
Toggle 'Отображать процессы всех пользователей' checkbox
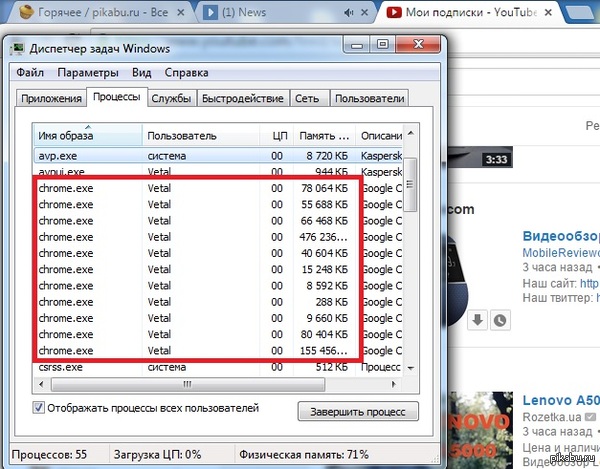point(39,408)
